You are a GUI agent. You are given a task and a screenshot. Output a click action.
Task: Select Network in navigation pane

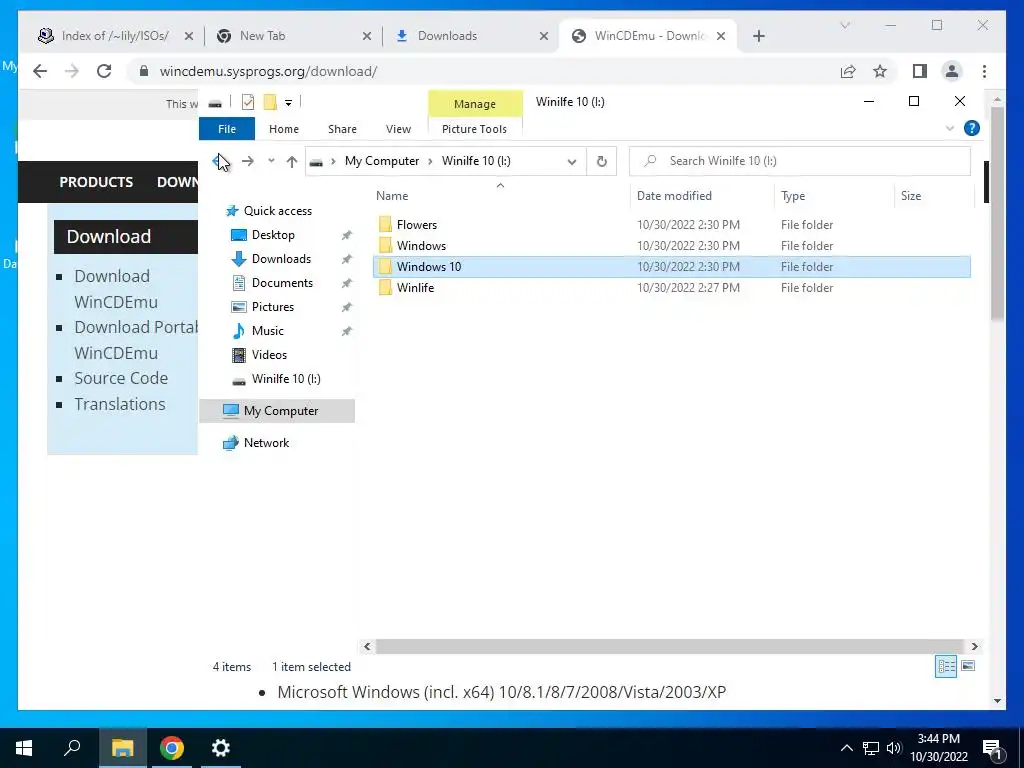pyautogui.click(x=266, y=443)
